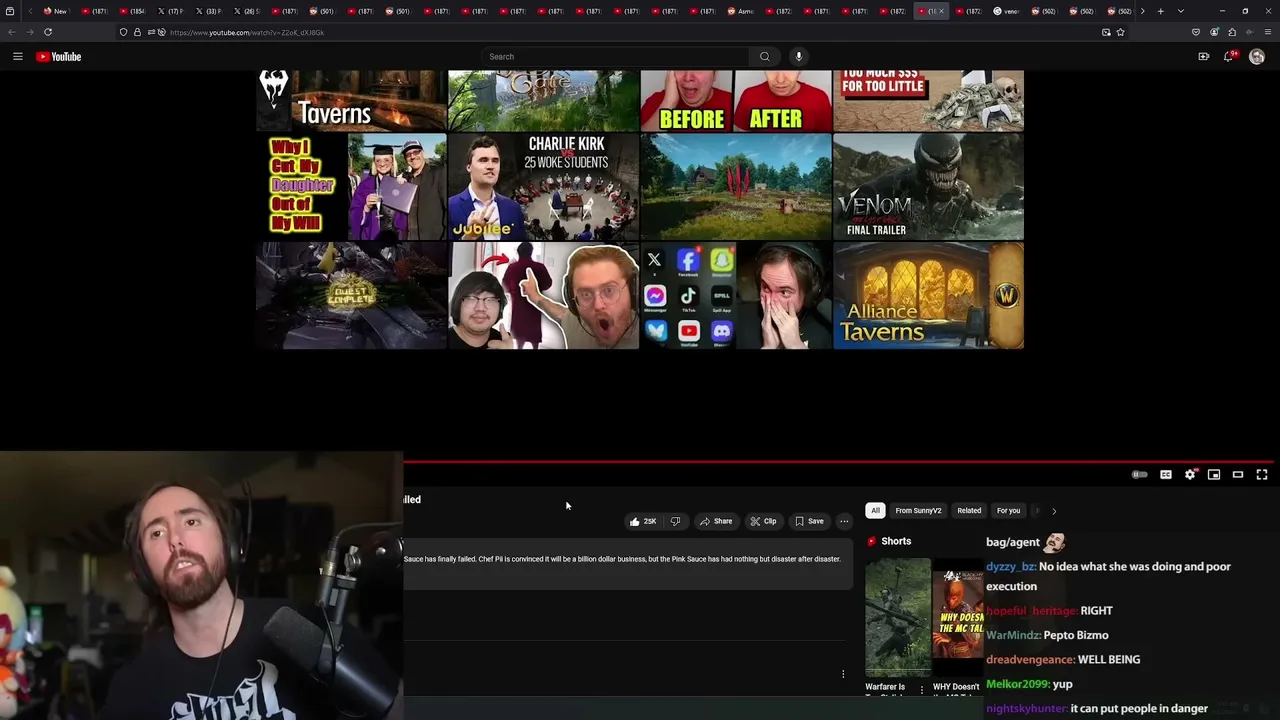Image resolution: width=1280 pixels, height=720 pixels.
Task: Bookmark the page with the star icon
Action: tap(1120, 32)
